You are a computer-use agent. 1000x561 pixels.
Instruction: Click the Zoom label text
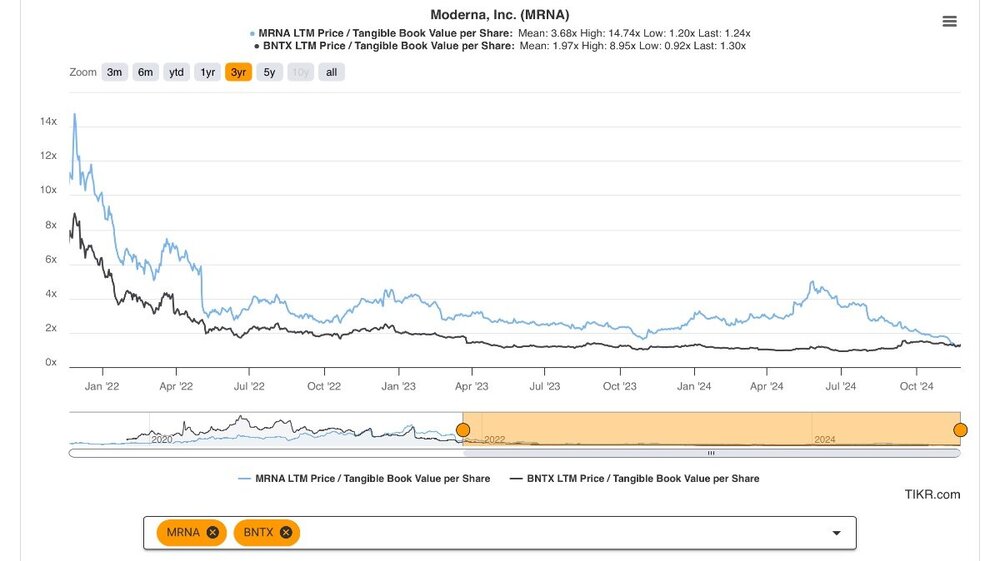tap(83, 72)
